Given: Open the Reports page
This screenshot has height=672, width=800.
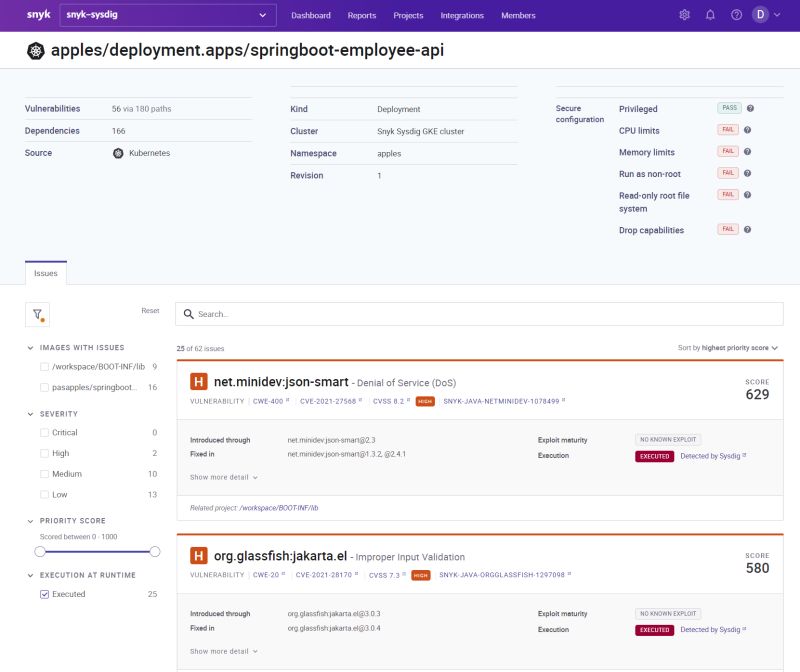Looking at the screenshot, I should coord(362,15).
